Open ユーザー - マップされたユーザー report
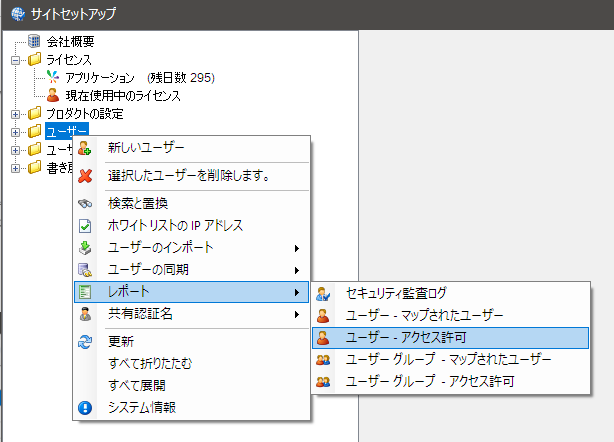This screenshot has height=442, width=614. pyautogui.click(x=451, y=316)
